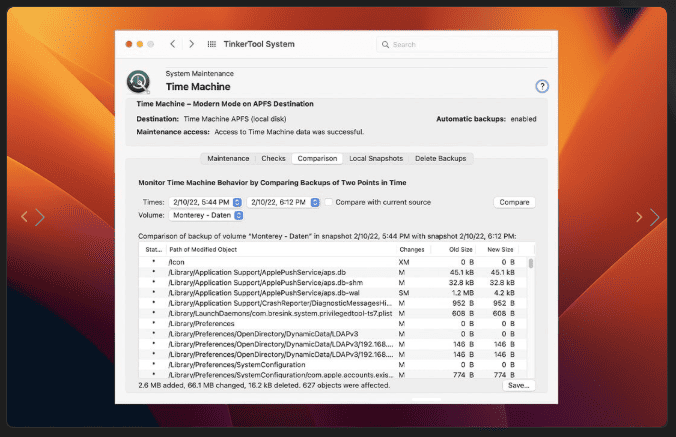Switch to the Maintenance tab
Viewport: 676px width, 437px height.
point(228,159)
